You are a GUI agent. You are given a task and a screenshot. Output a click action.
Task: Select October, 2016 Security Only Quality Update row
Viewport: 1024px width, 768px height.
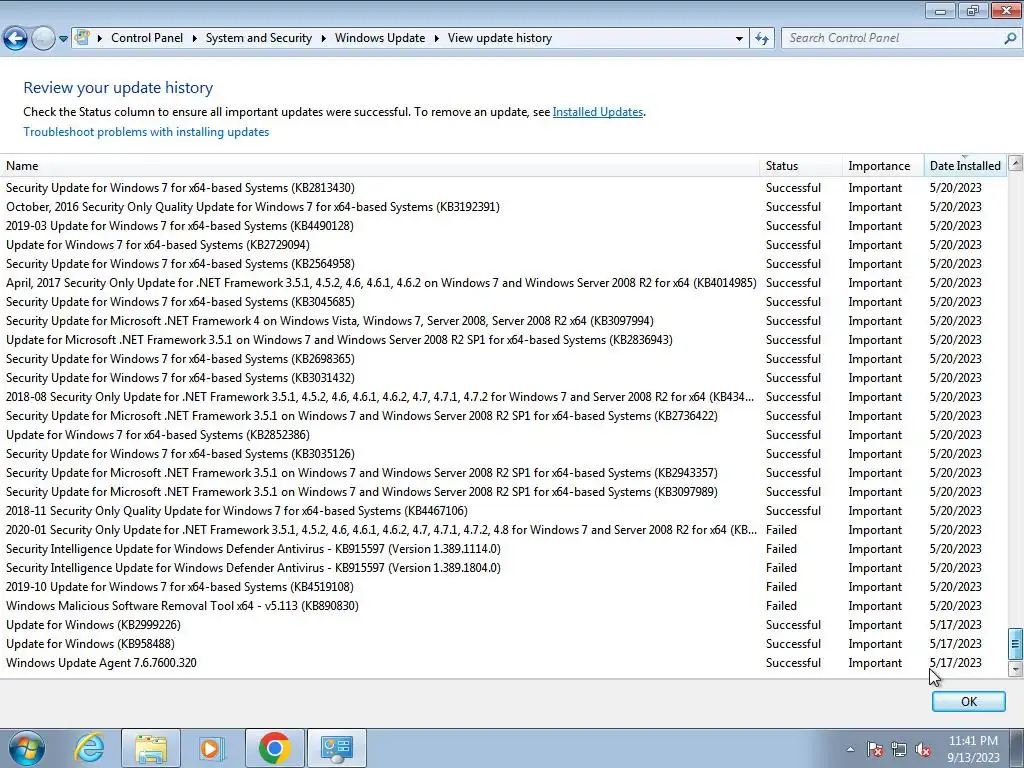point(503,207)
